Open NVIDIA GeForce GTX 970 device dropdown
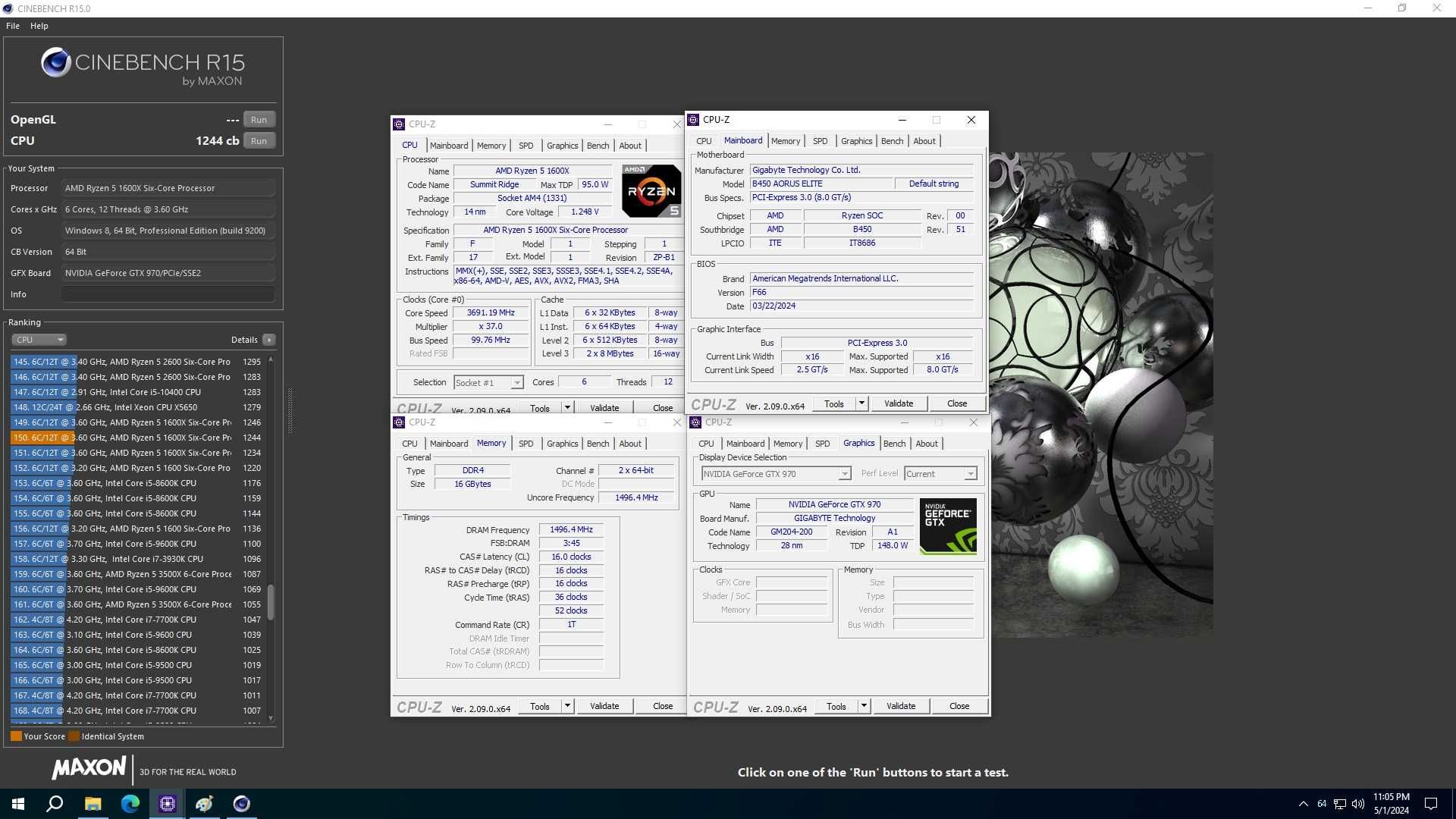The height and width of the screenshot is (819, 1456). click(x=776, y=474)
